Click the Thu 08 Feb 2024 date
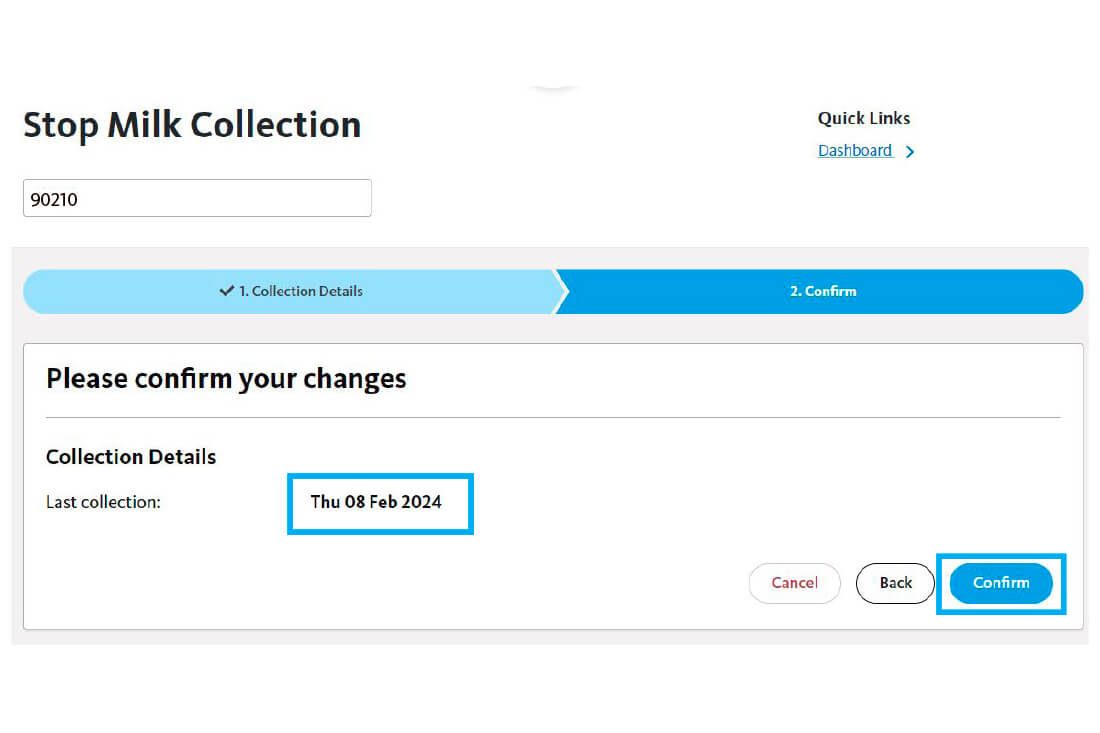The height and width of the screenshot is (733, 1100). click(x=376, y=502)
